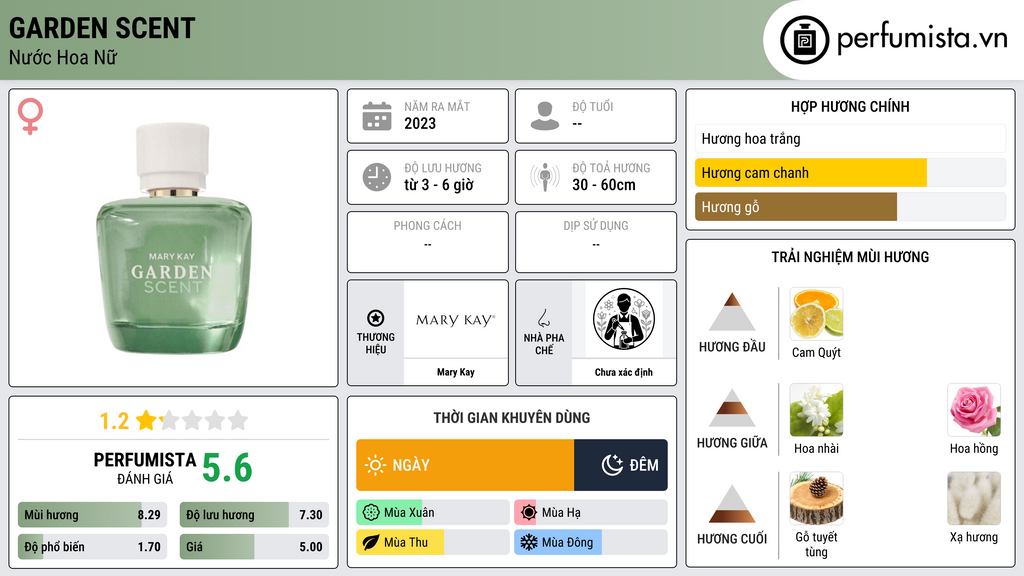Click the sillage icon for Độ toả hương
The image size is (1024, 576).
click(545, 177)
